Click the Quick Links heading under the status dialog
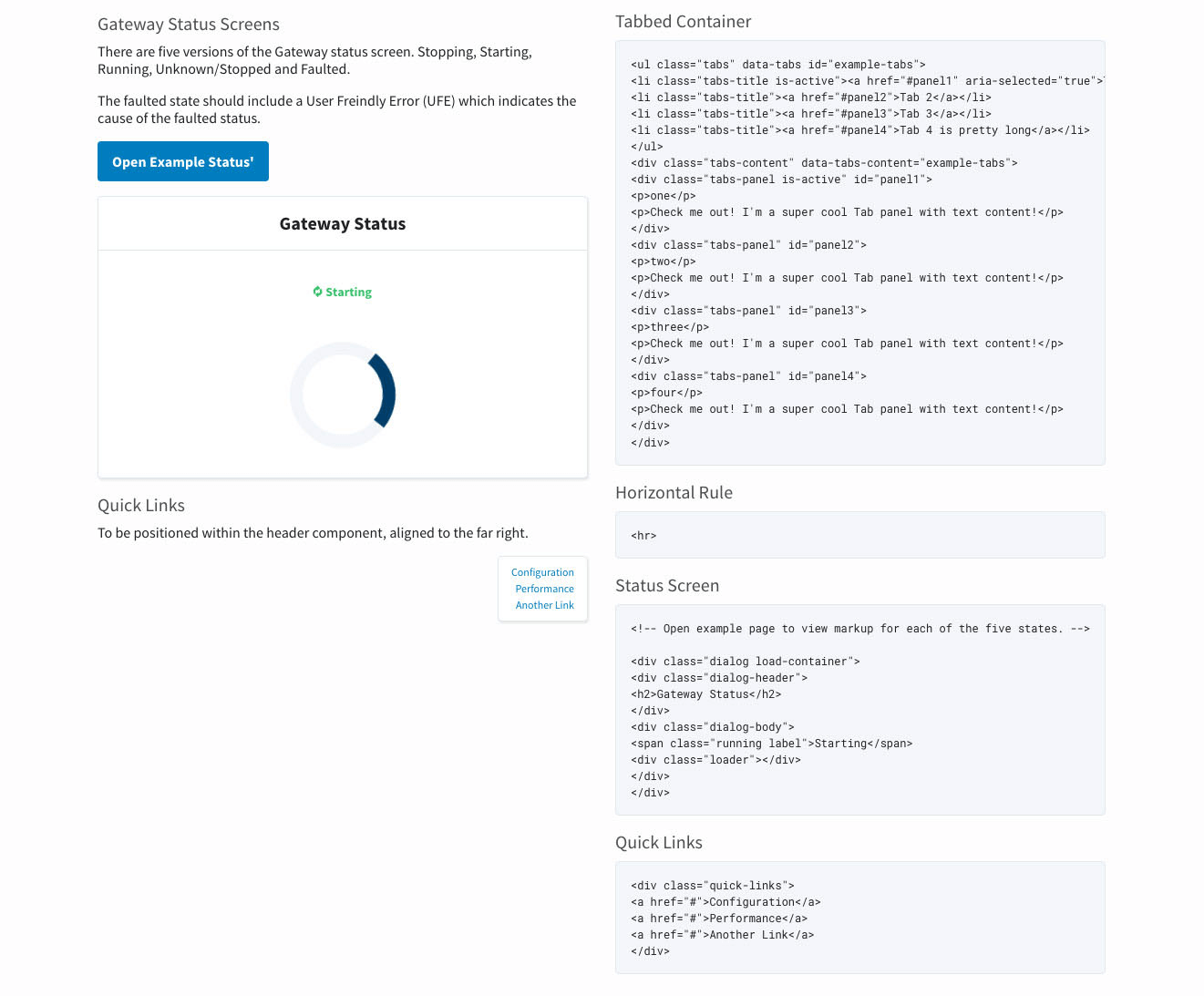The width and height of the screenshot is (1204, 996). [141, 506]
